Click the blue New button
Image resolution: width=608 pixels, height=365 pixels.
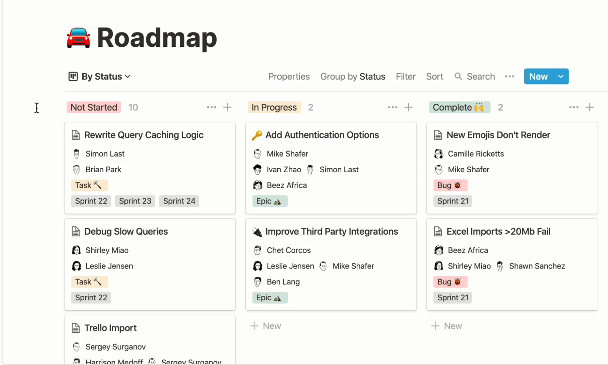pos(538,76)
